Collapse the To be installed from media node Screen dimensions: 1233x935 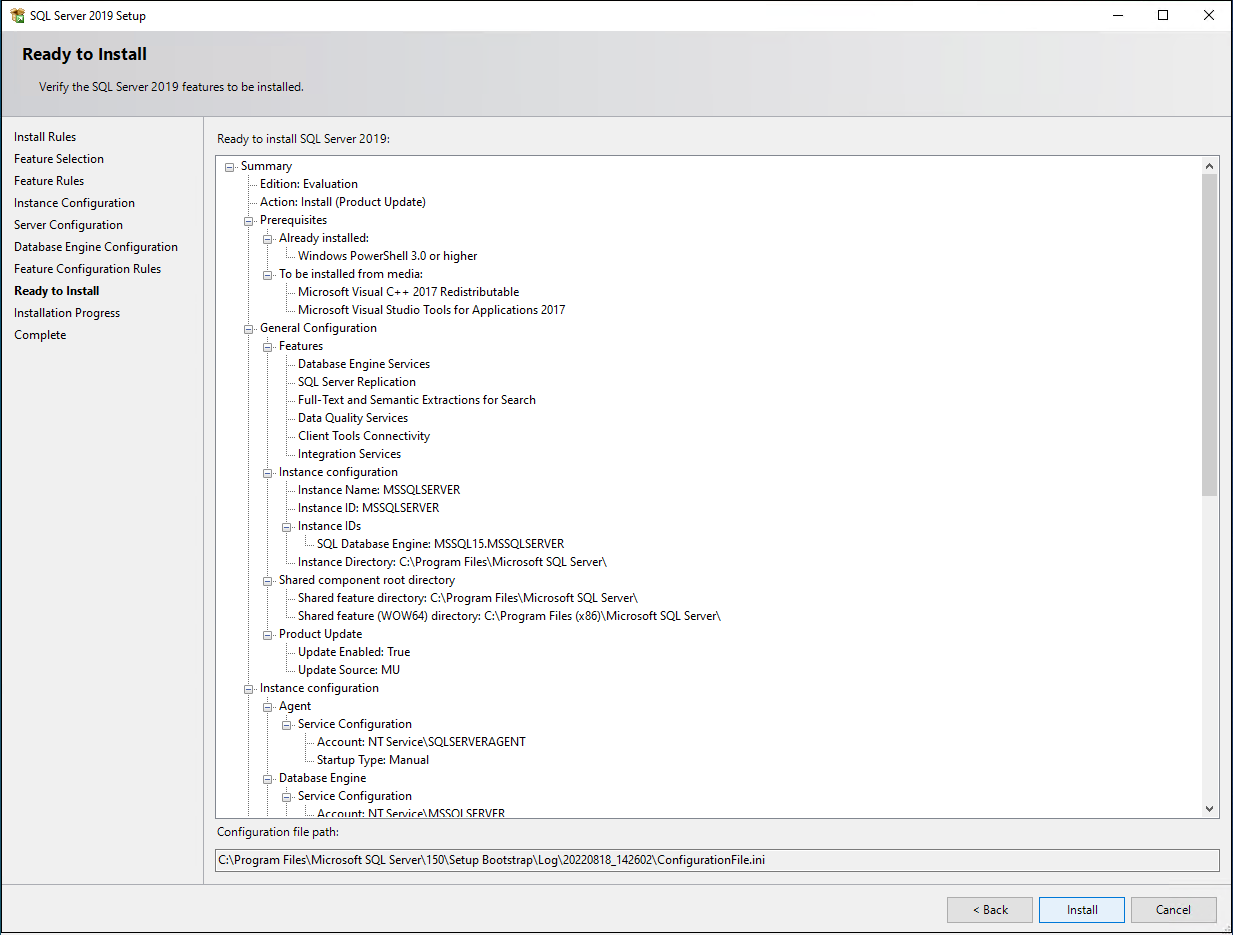point(268,275)
